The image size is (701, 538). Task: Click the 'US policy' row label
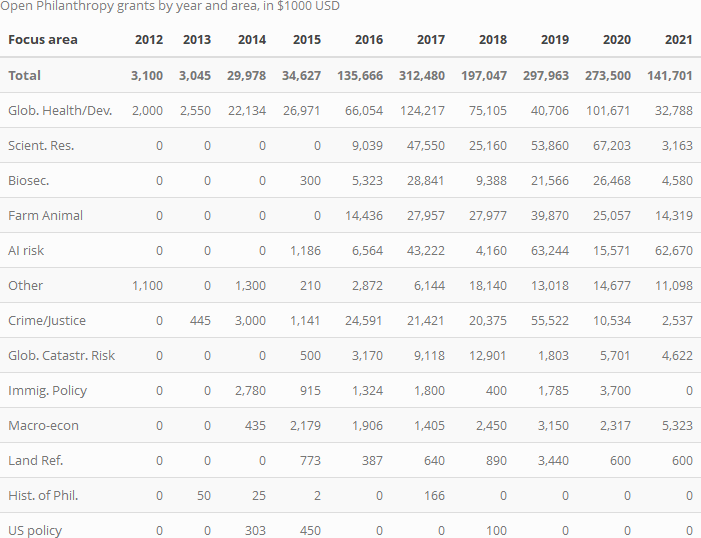click(x=35, y=530)
